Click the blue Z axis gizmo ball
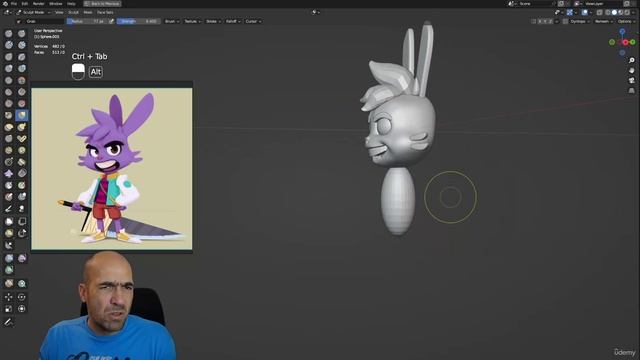Viewport: 640px width, 360px height. (622, 31)
